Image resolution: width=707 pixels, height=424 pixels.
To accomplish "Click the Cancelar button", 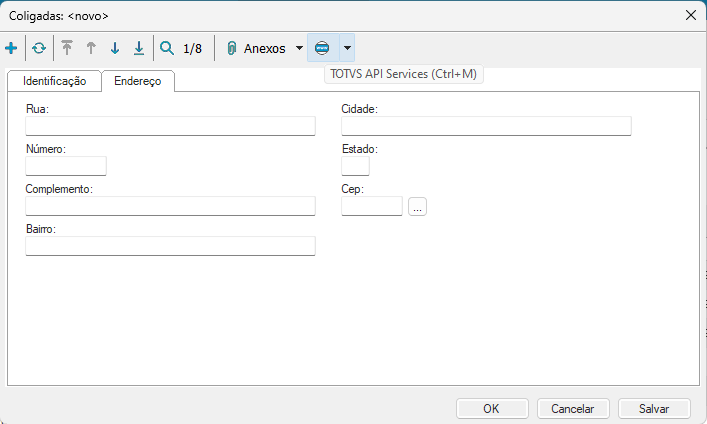I will pyautogui.click(x=573, y=408).
